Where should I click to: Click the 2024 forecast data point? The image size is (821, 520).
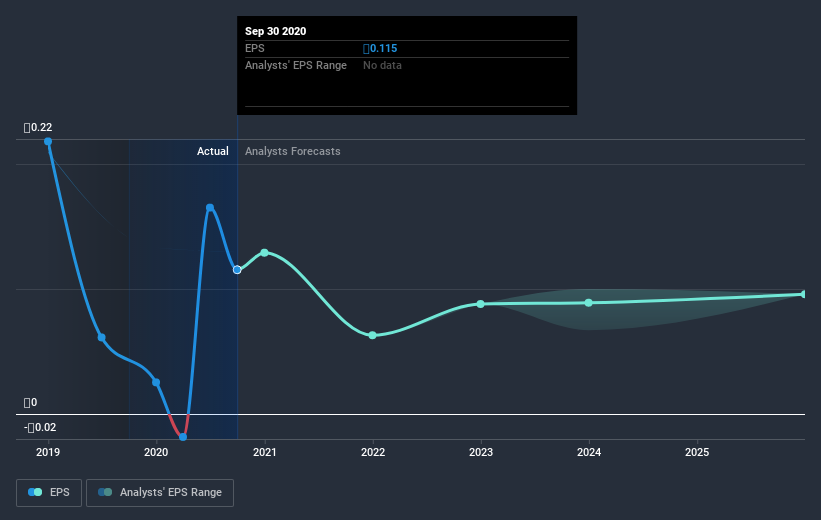pyautogui.click(x=589, y=303)
